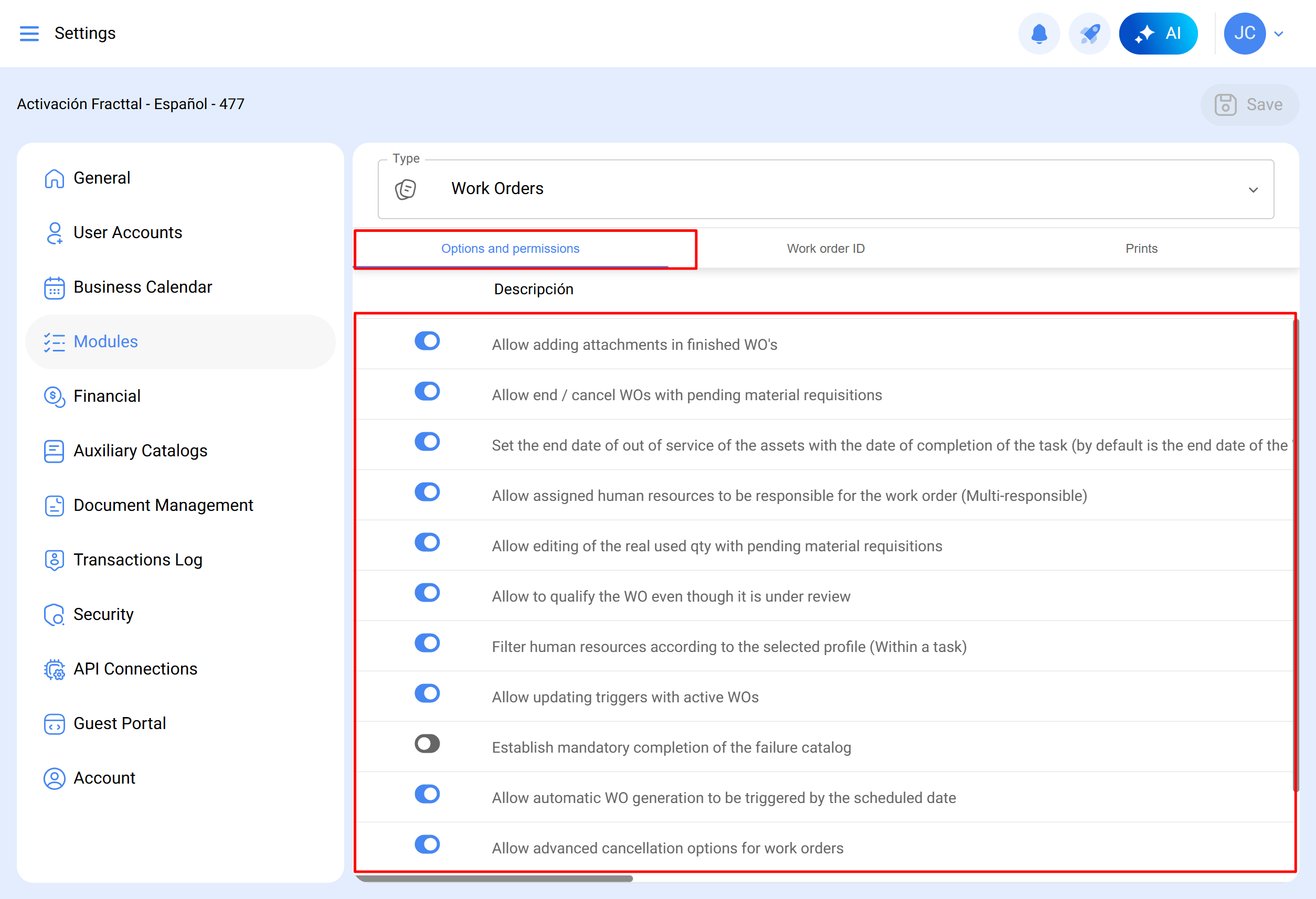Open Security settings in the sidebar
The height and width of the screenshot is (899, 1316).
[103, 614]
